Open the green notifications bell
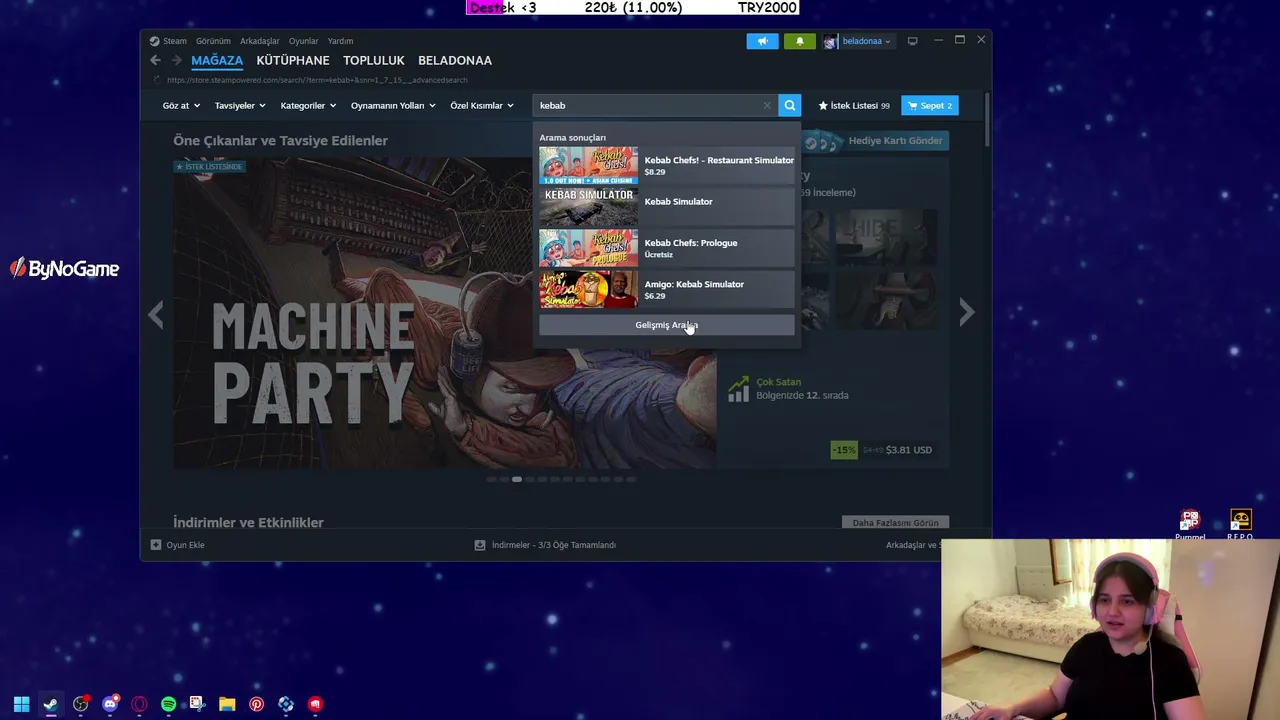Screen dimensions: 1280x720 click(799, 41)
